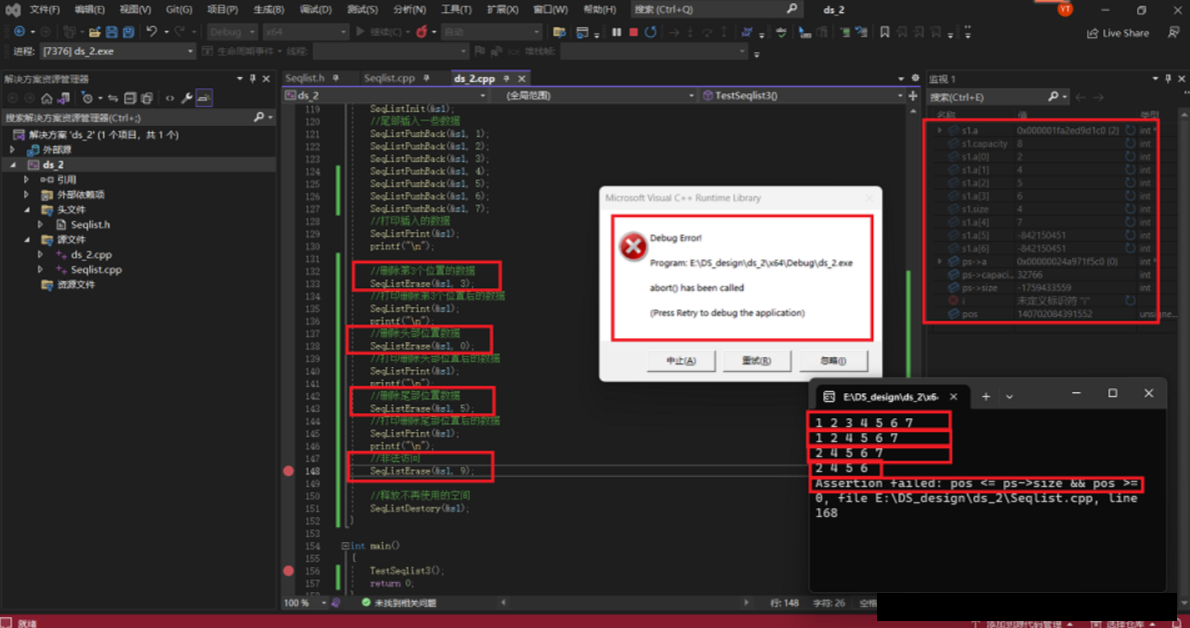Click the Navigate Backward icon

pos(19,32)
